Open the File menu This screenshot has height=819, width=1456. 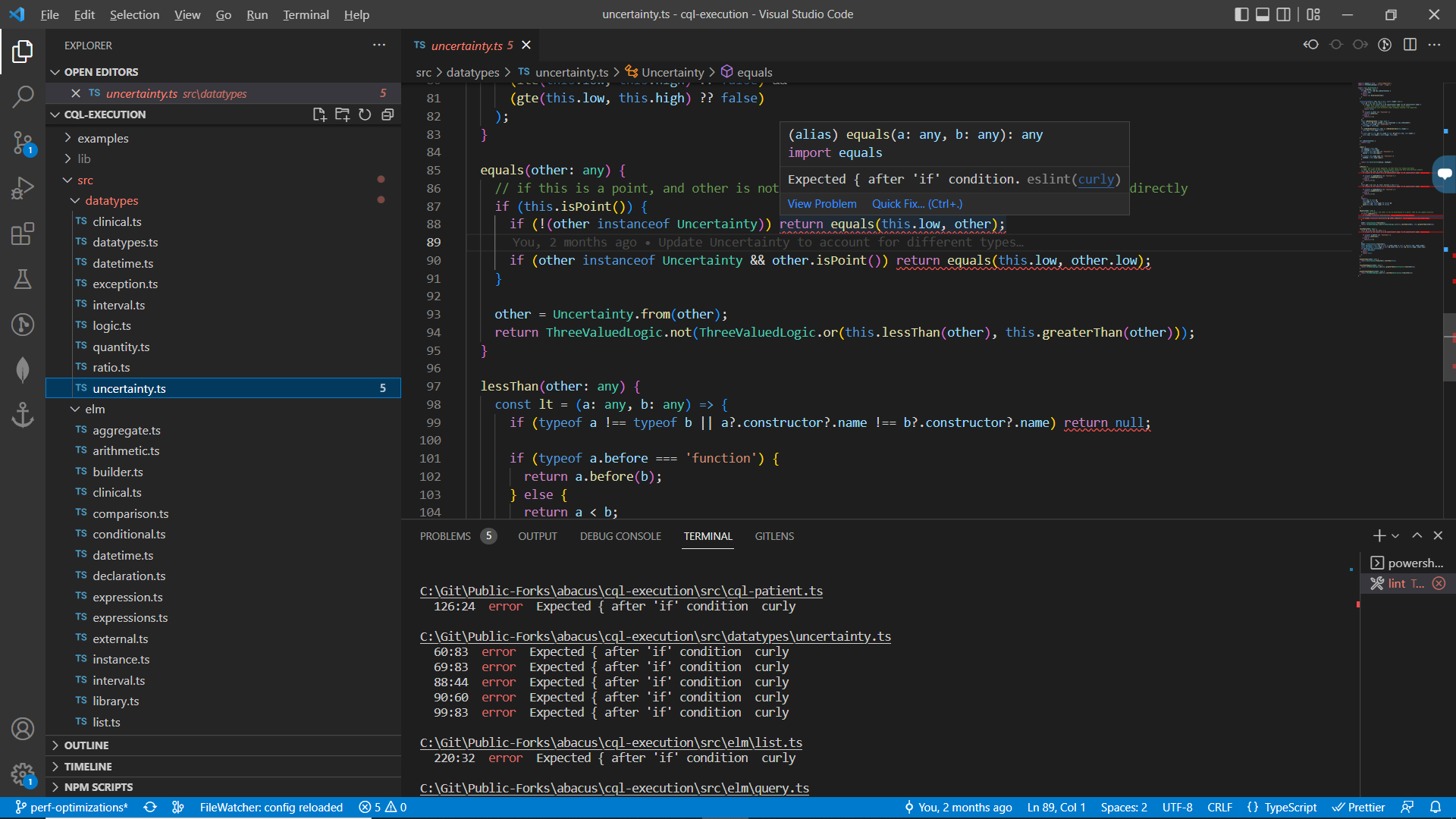click(49, 14)
